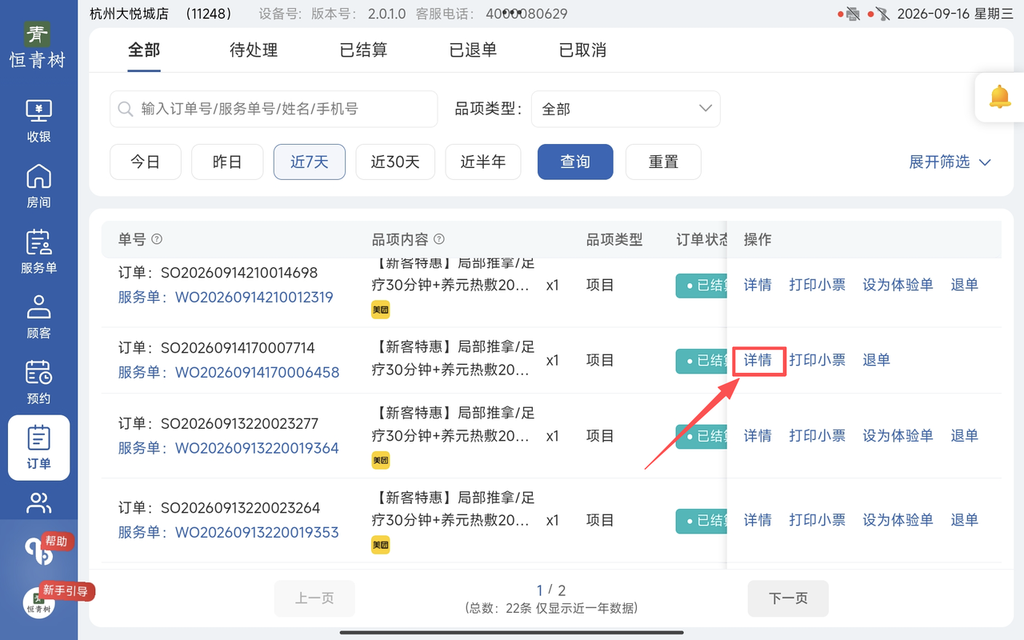
Task: Select 订单 orders sidebar icon
Action: 39,447
